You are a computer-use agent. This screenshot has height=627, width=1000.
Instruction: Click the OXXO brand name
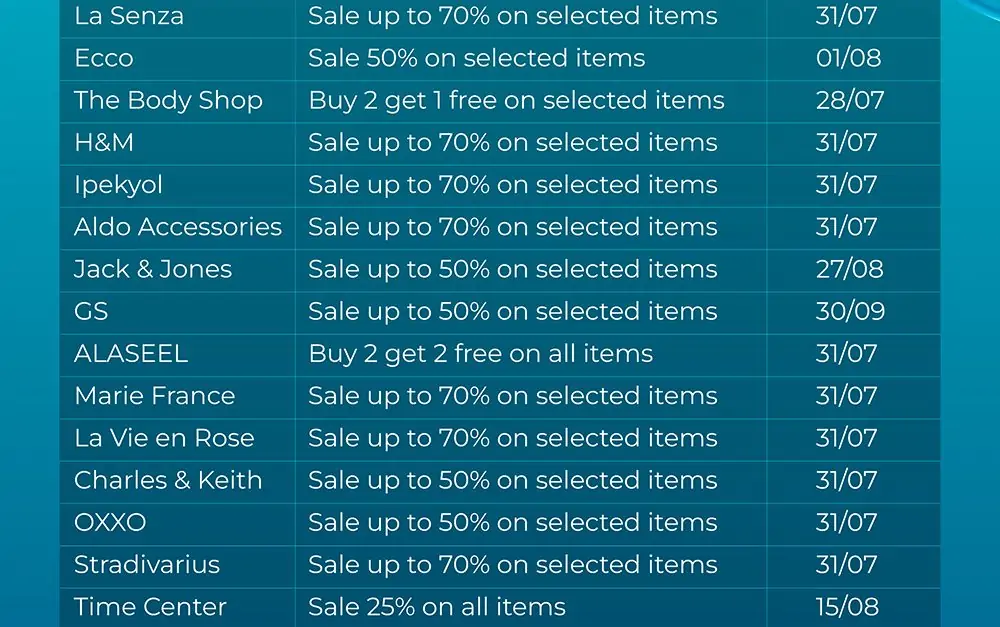click(110, 522)
